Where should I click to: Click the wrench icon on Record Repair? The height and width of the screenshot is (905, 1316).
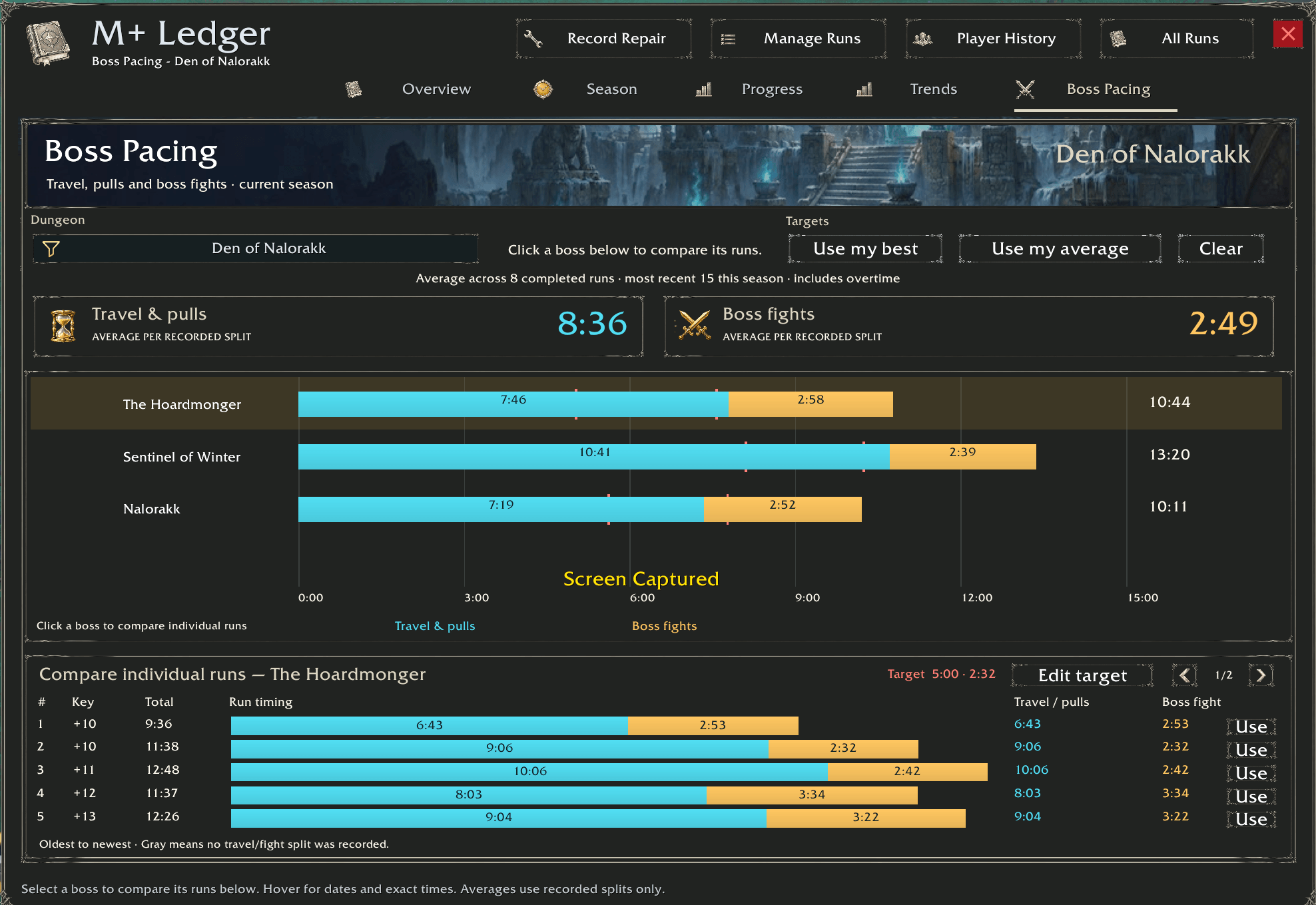[x=533, y=39]
